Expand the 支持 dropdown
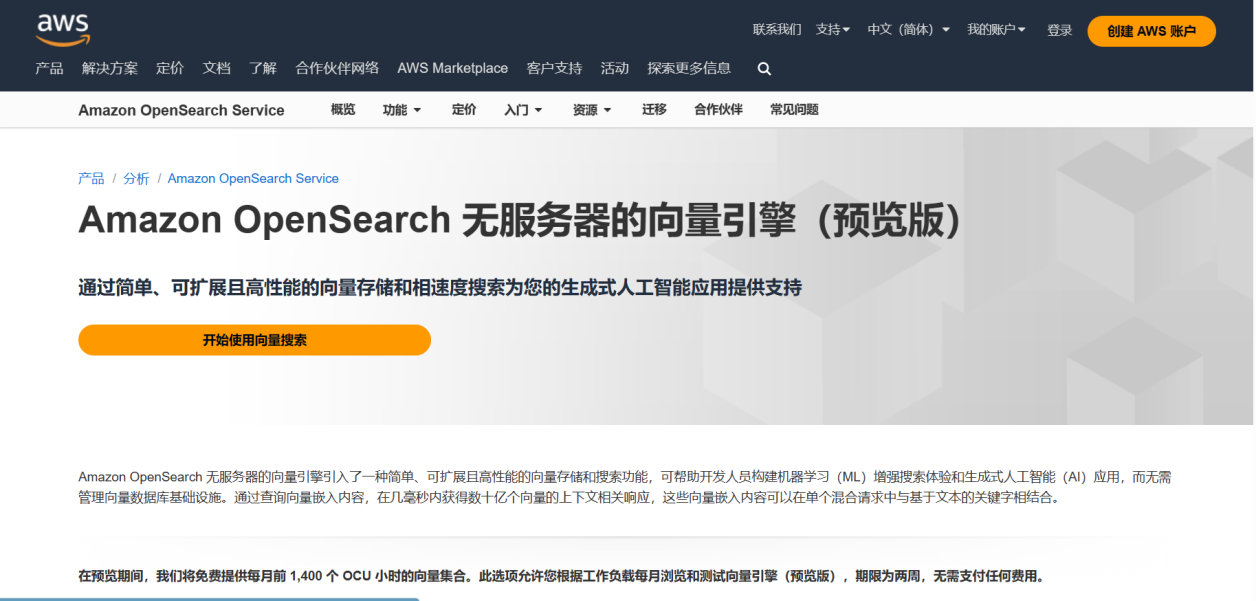 (x=833, y=30)
